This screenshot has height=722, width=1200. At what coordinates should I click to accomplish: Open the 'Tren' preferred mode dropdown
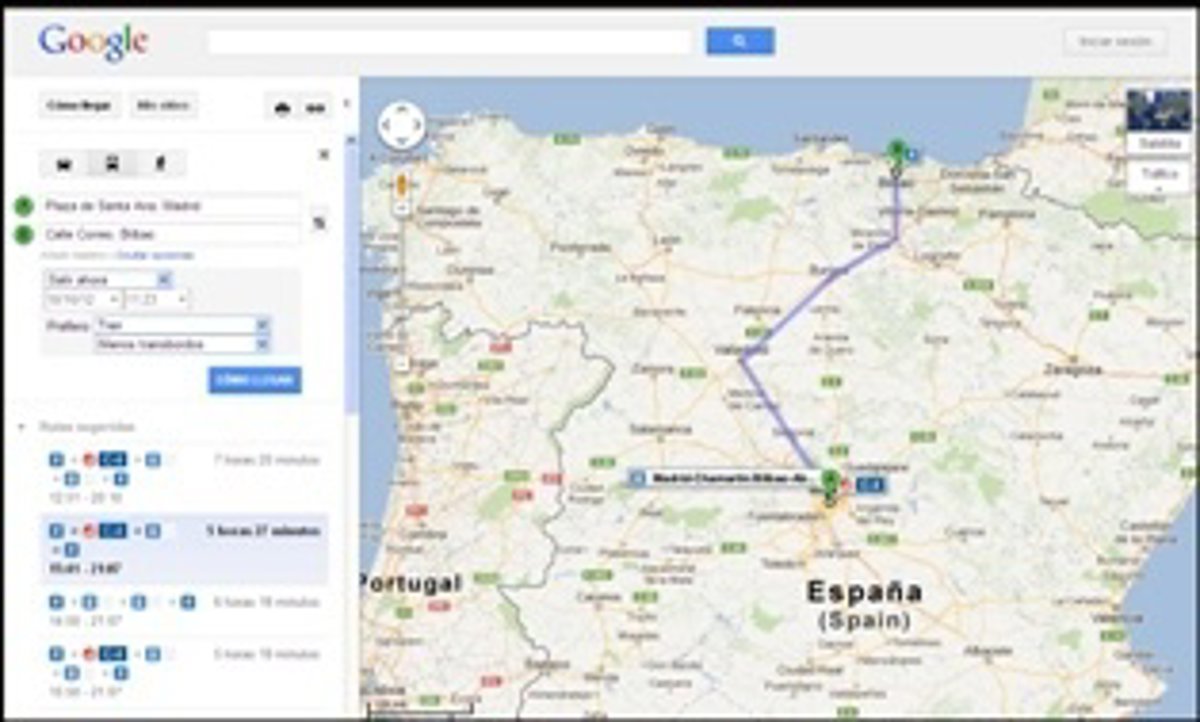(x=182, y=326)
